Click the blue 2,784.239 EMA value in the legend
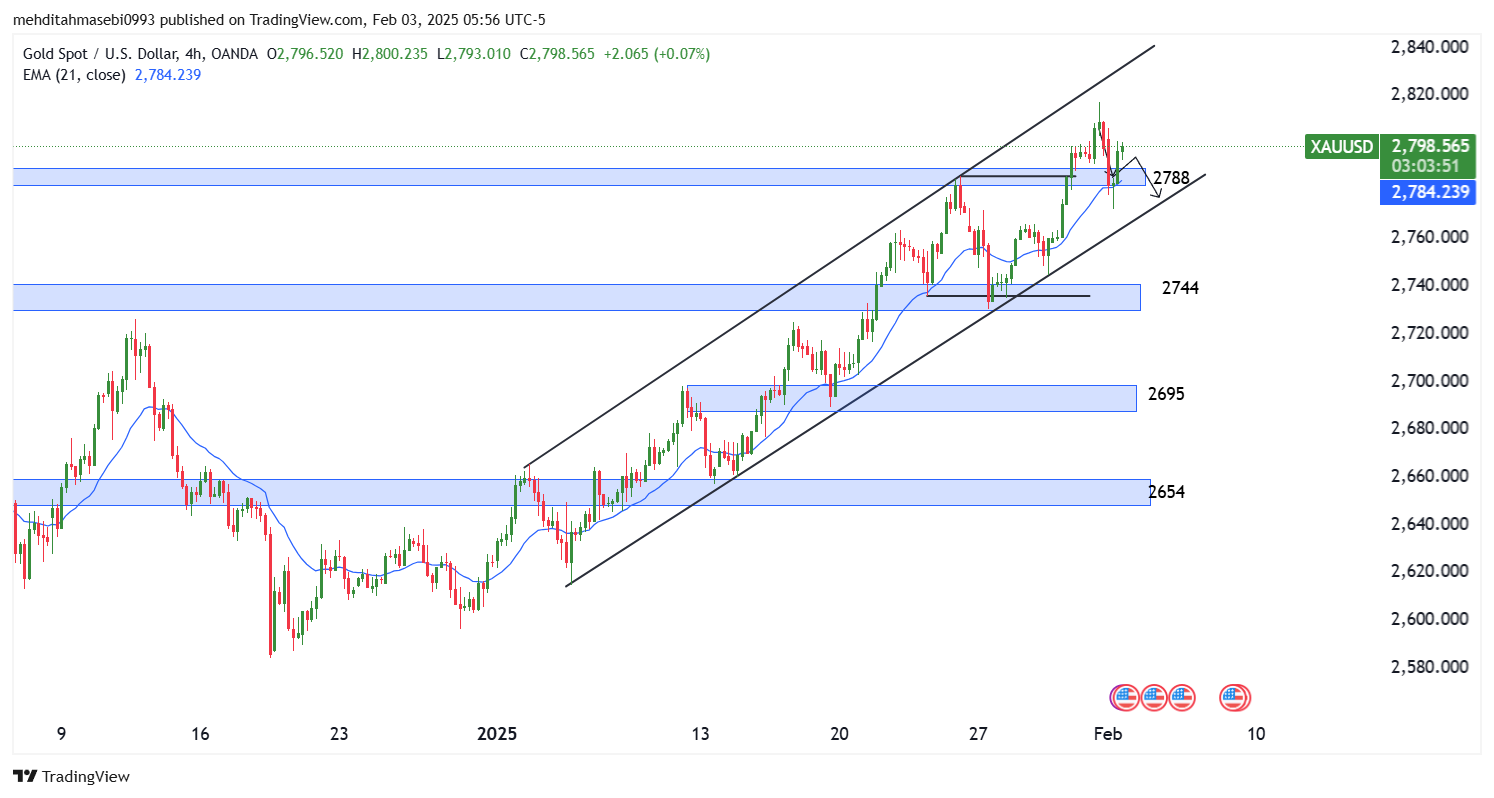The width and height of the screenshot is (1494, 798). pyautogui.click(x=168, y=74)
